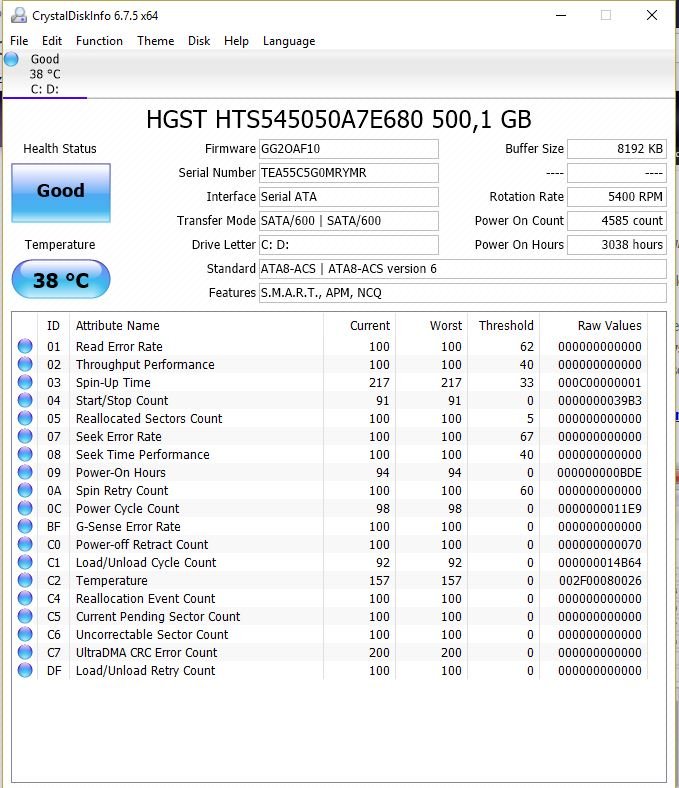
Task: Click the Attribute Name column header
Action: [x=197, y=326]
